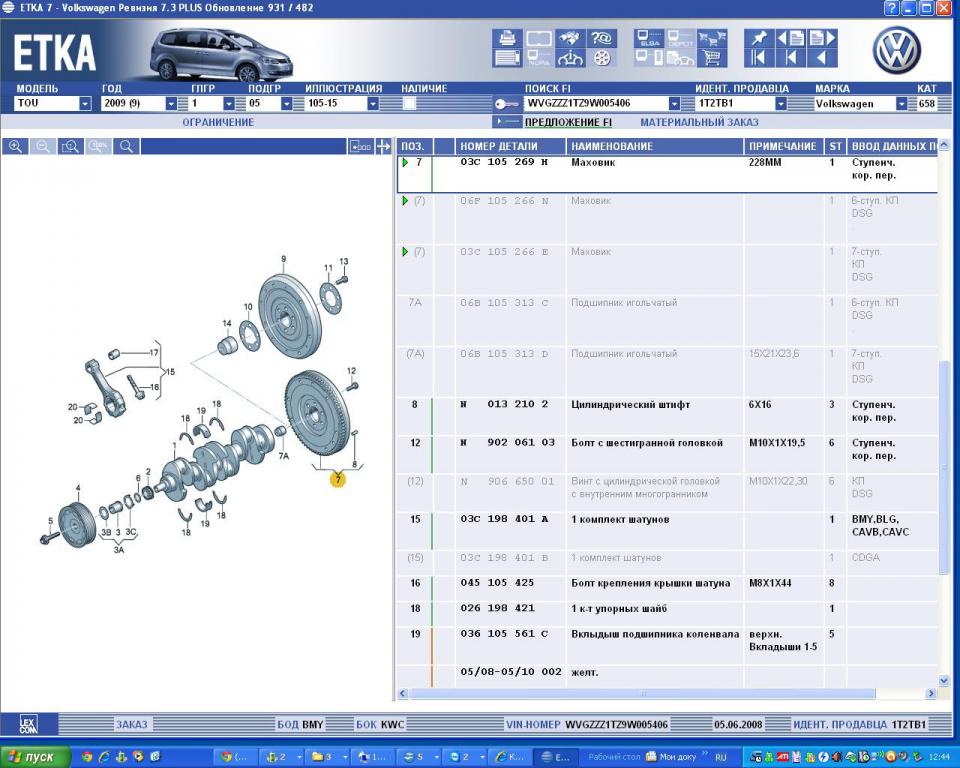
Task: Open the МАТЕРИАЛЬНЫЙ ЗАКАЗ tab
Action: pos(699,122)
